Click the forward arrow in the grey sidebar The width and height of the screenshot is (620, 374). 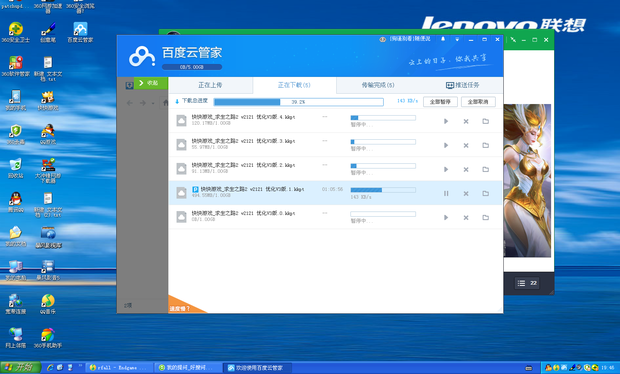tap(143, 103)
